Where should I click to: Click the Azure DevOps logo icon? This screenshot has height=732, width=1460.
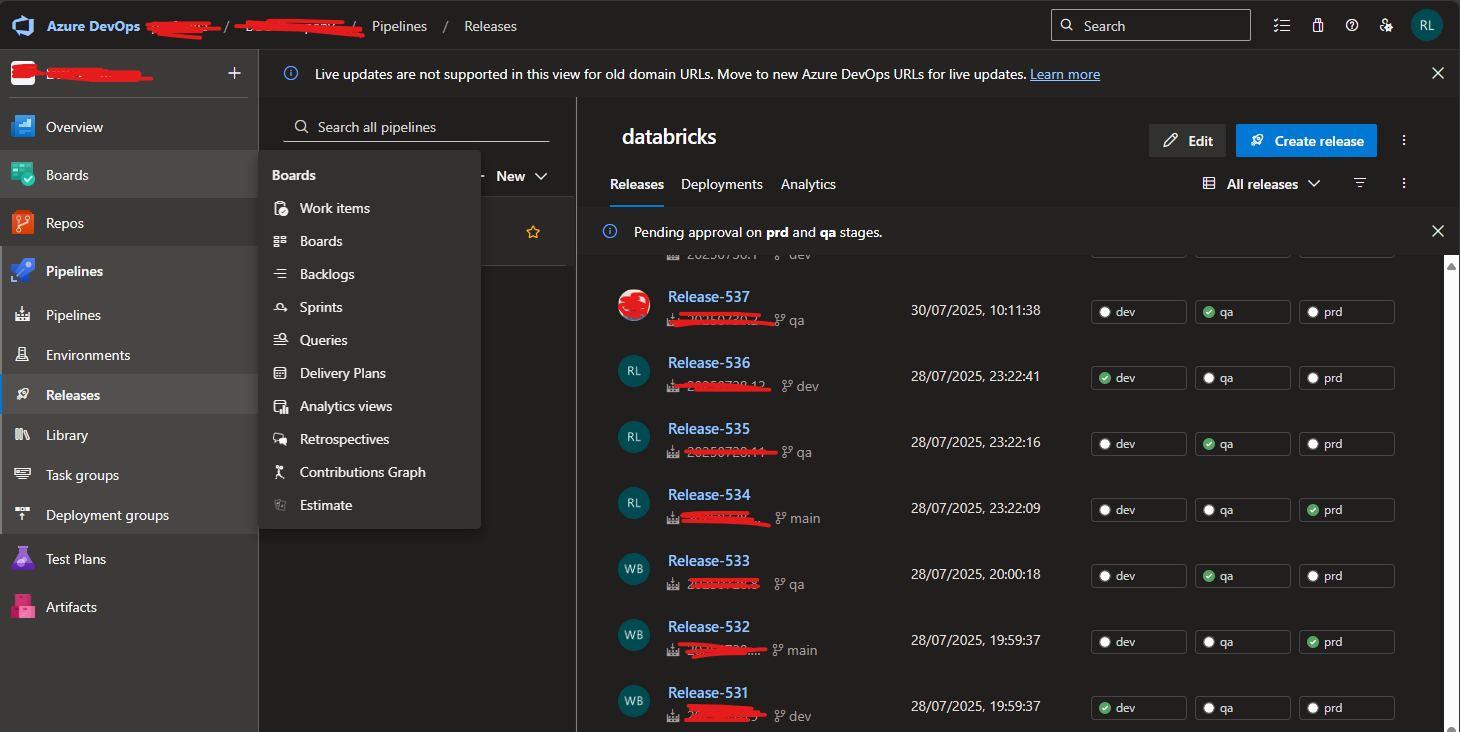23,26
